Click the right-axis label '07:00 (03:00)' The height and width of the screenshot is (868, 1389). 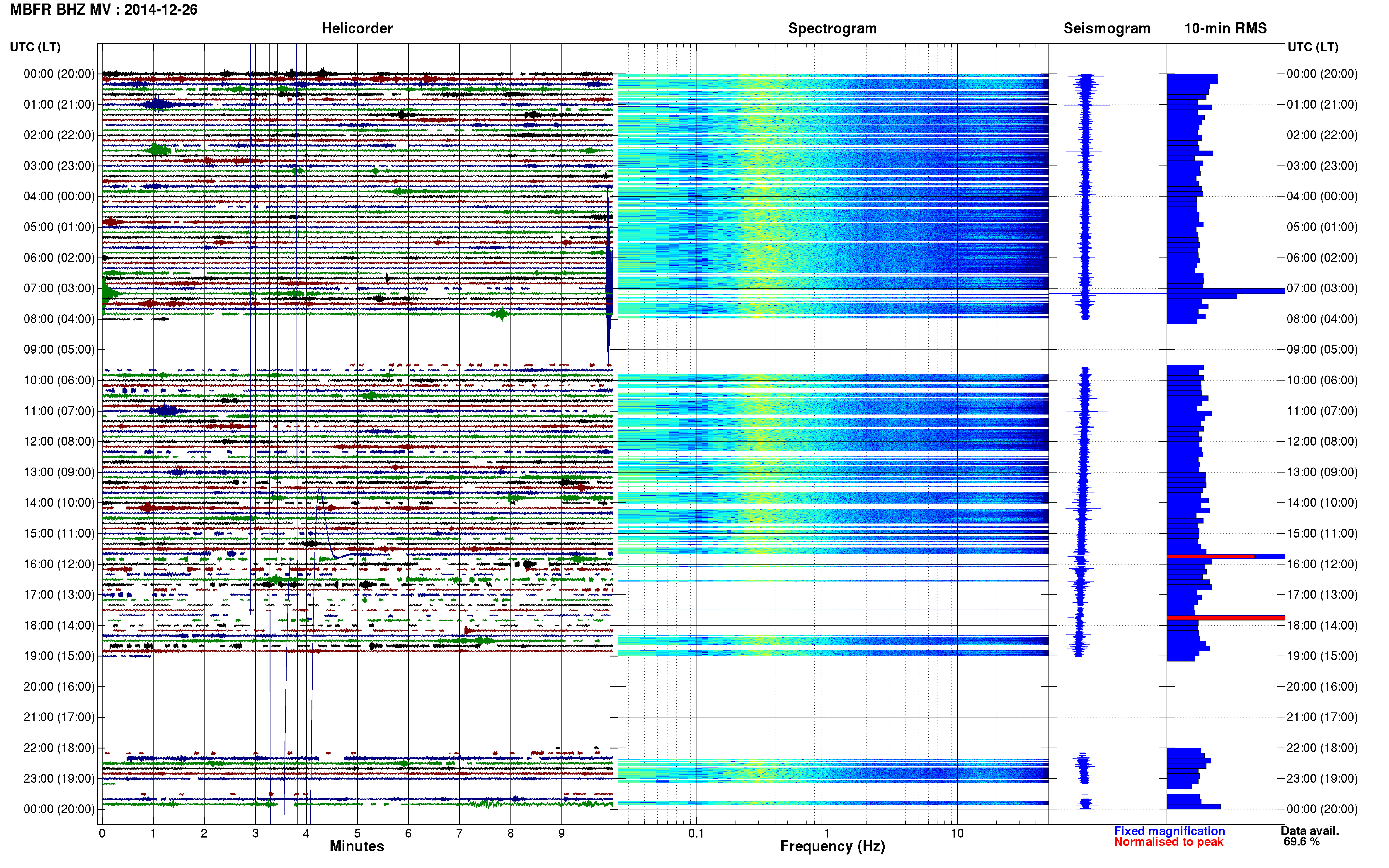[1322, 288]
